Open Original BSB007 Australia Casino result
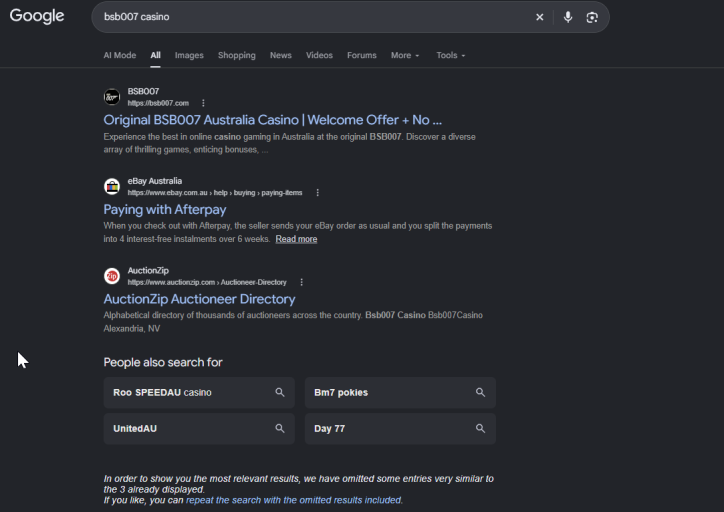This screenshot has width=724, height=512. [272, 120]
